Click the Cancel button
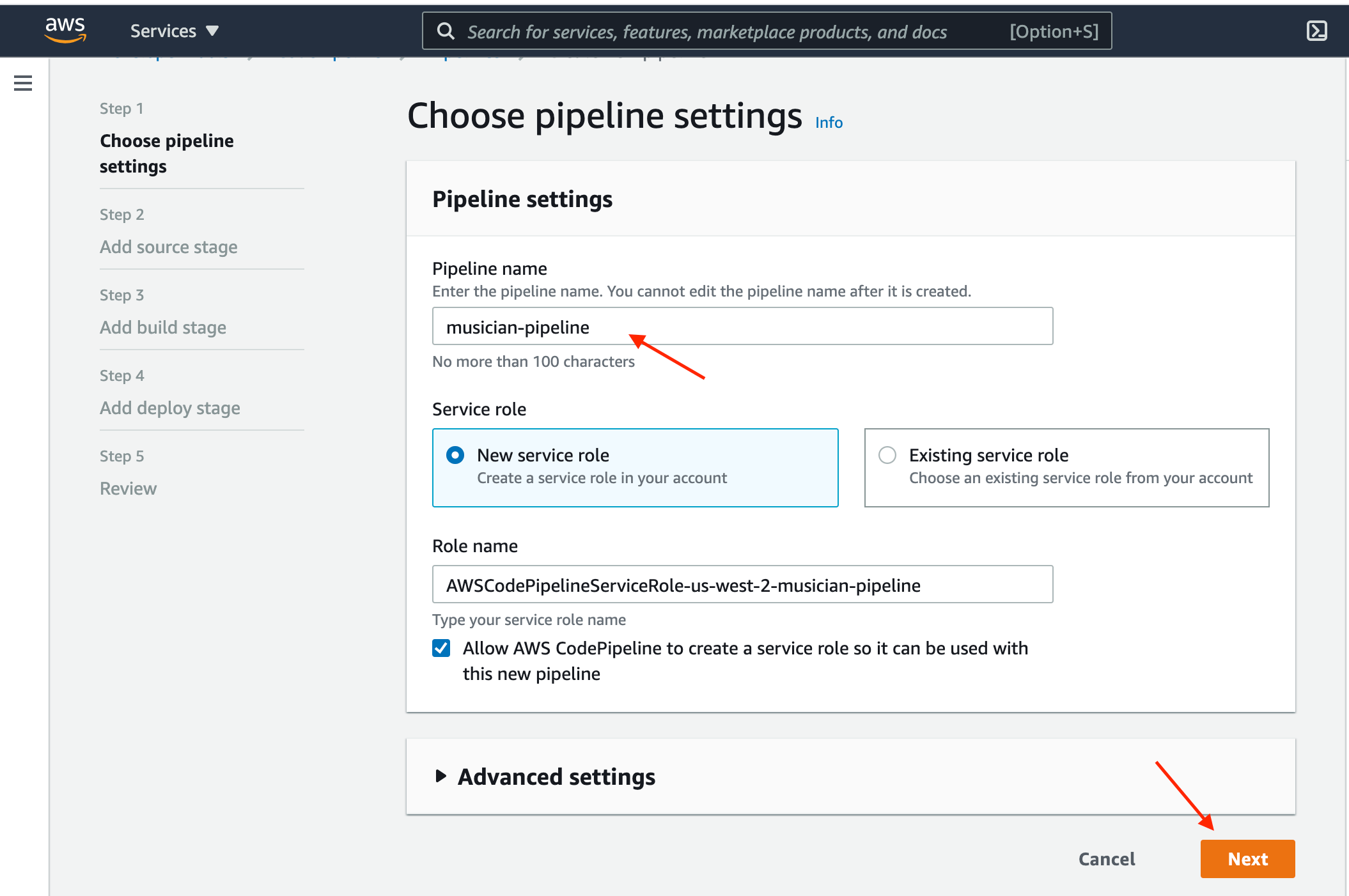Screen dimensions: 1349x896 1107,859
